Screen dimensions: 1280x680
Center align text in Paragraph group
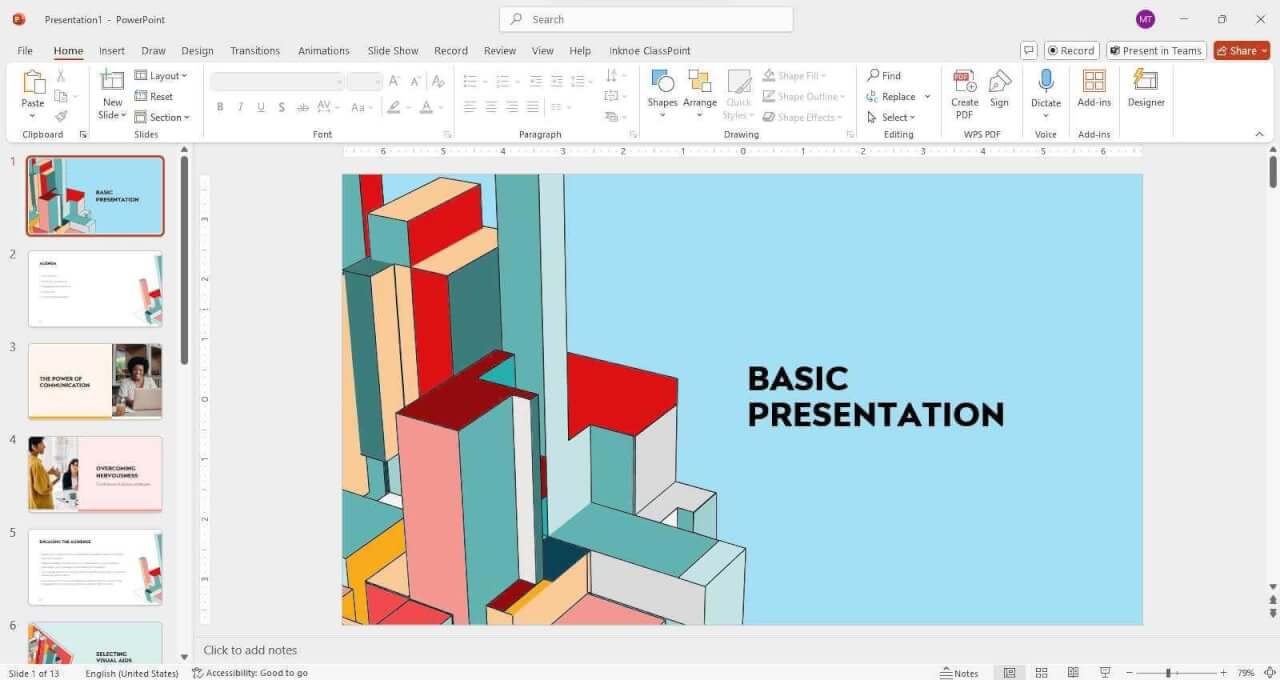[491, 107]
